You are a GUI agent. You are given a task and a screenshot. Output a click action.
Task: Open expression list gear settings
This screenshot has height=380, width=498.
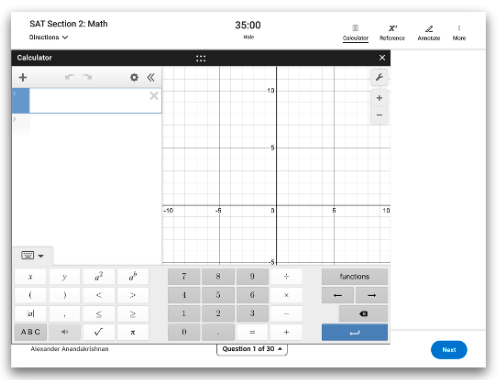134,78
